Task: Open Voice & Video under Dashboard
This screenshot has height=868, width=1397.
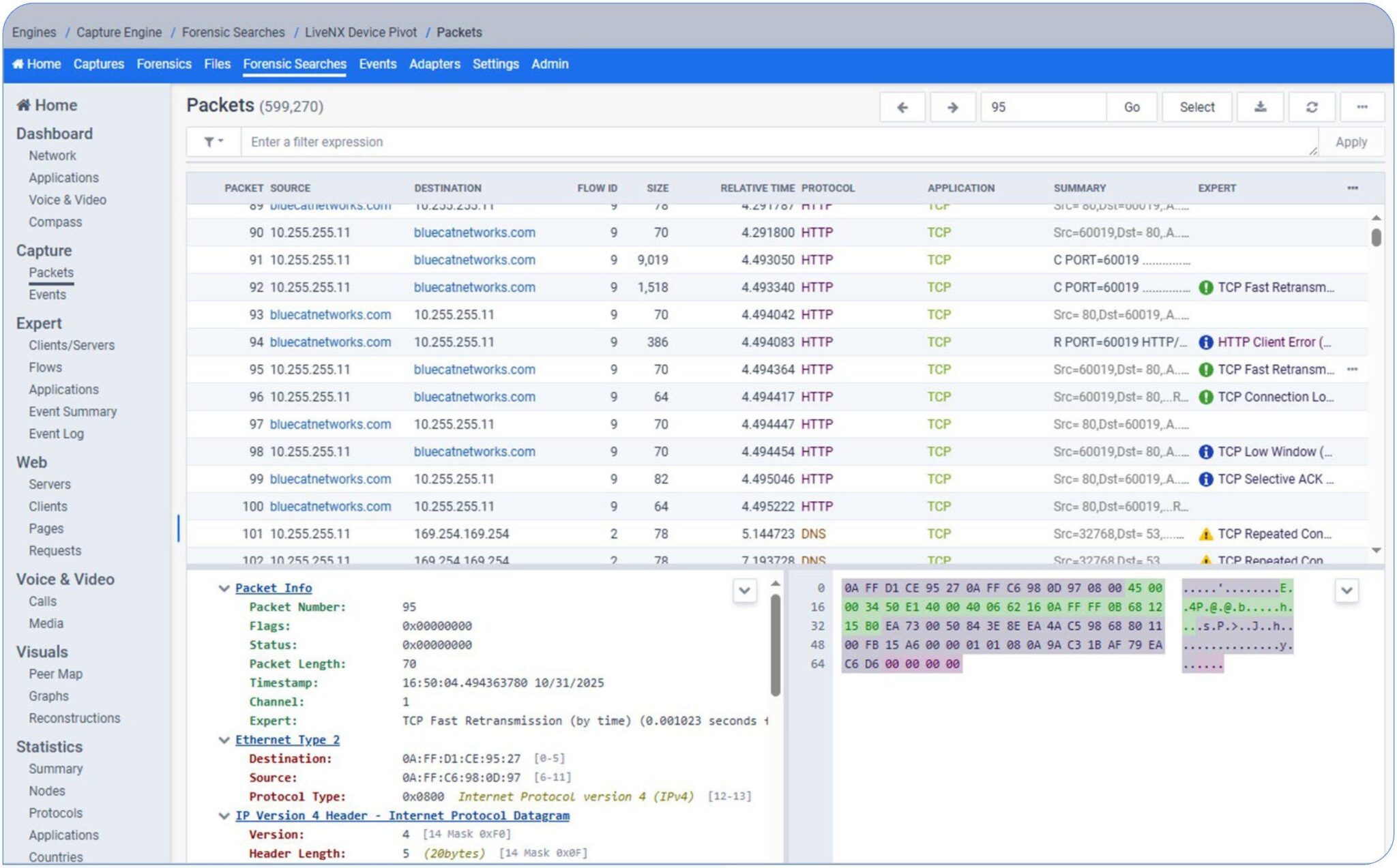Action: click(x=68, y=200)
